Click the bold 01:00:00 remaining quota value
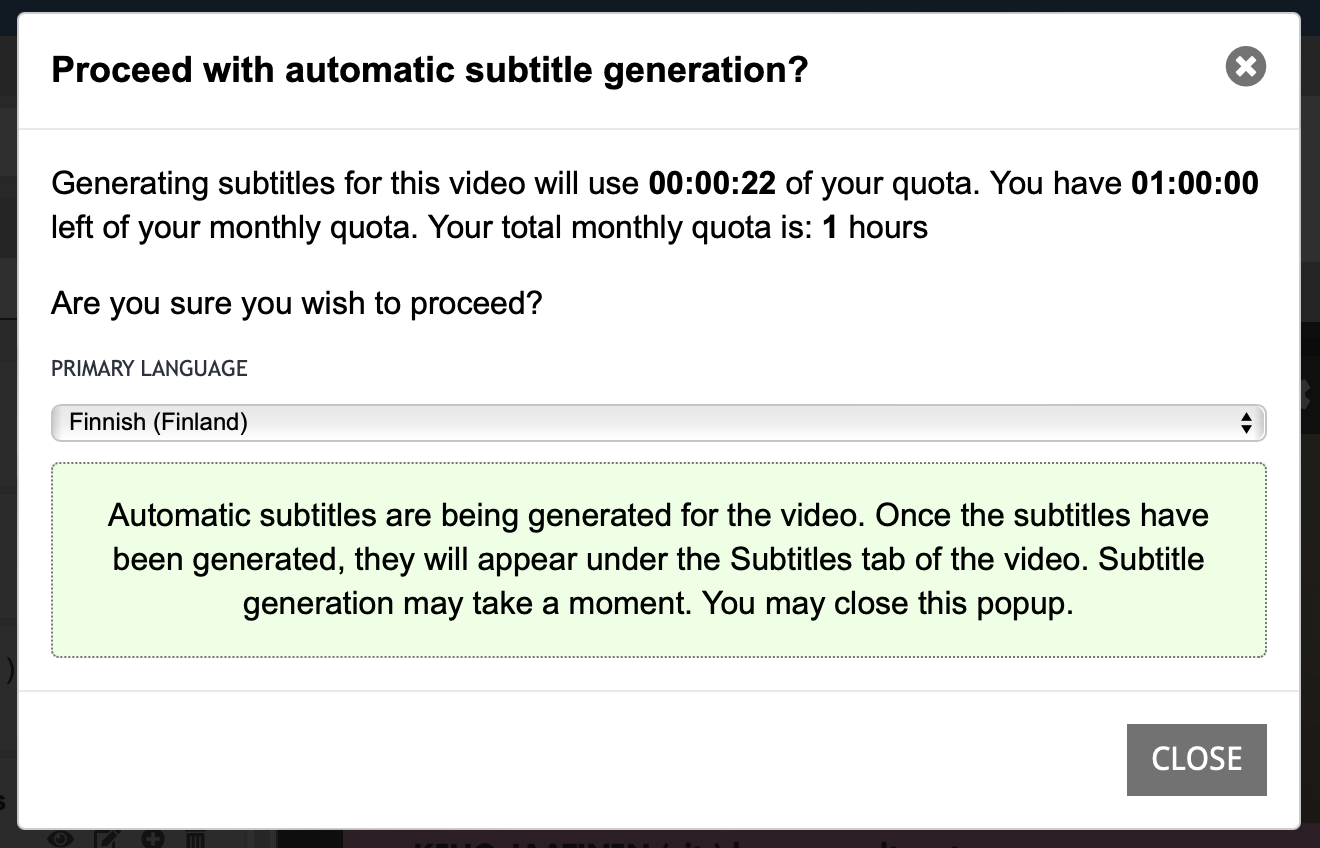 pos(1194,184)
